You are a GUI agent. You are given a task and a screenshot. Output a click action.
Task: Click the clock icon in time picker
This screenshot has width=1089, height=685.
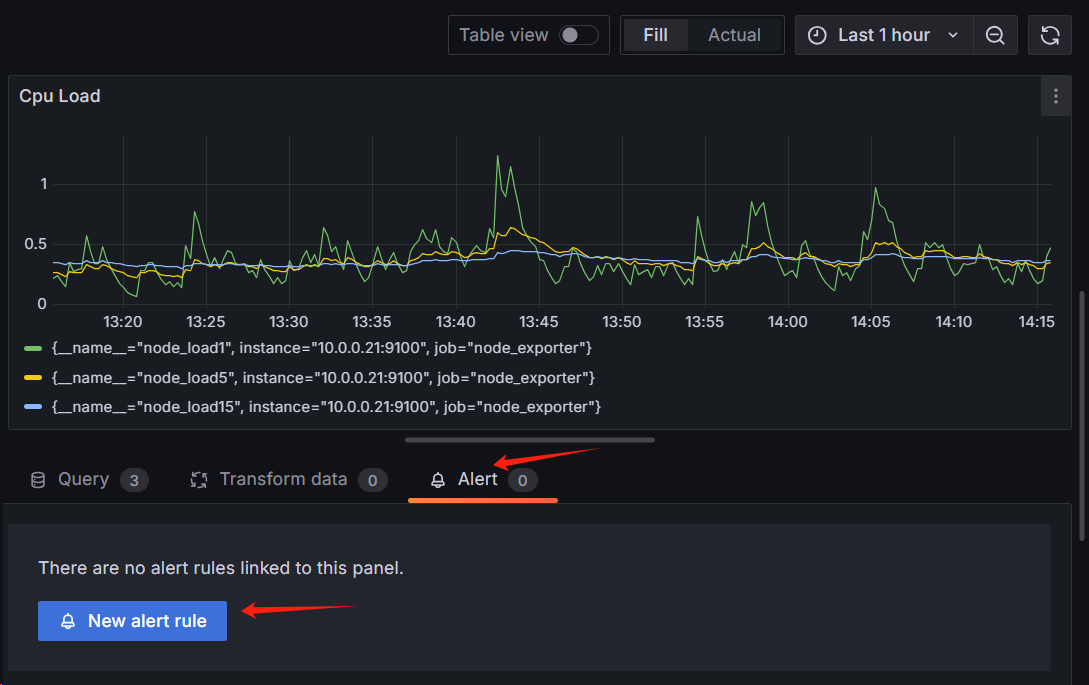(x=817, y=35)
